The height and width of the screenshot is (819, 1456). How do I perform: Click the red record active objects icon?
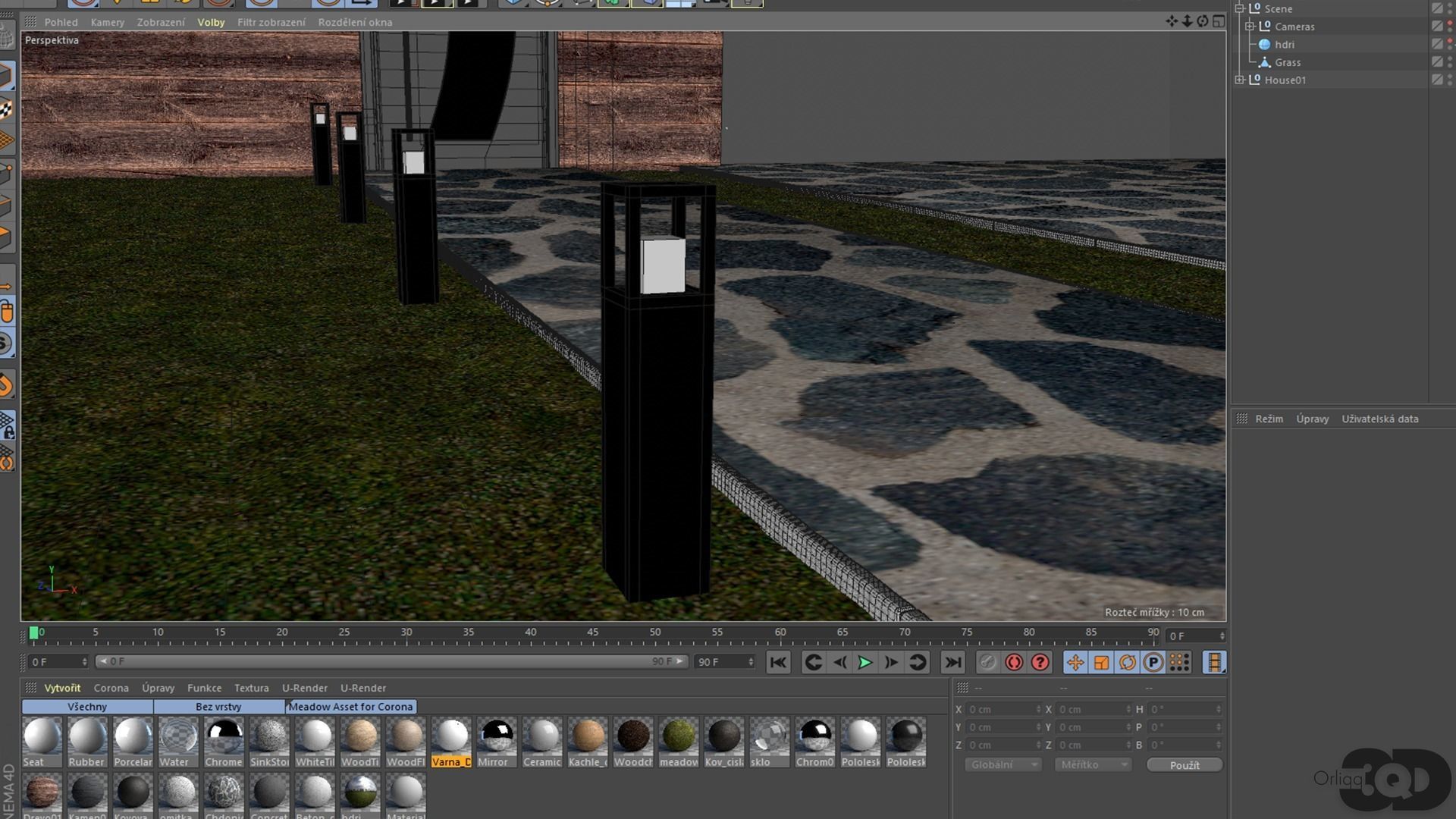tap(1014, 662)
